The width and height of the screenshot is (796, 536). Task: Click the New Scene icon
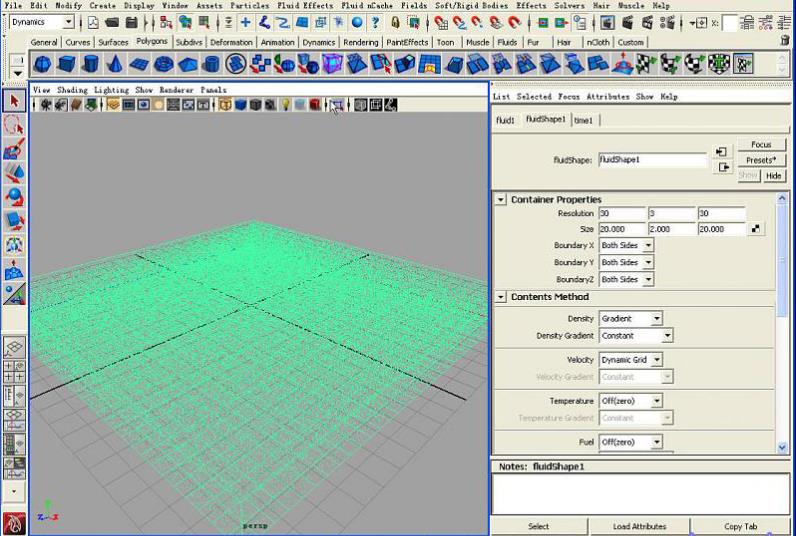93,22
